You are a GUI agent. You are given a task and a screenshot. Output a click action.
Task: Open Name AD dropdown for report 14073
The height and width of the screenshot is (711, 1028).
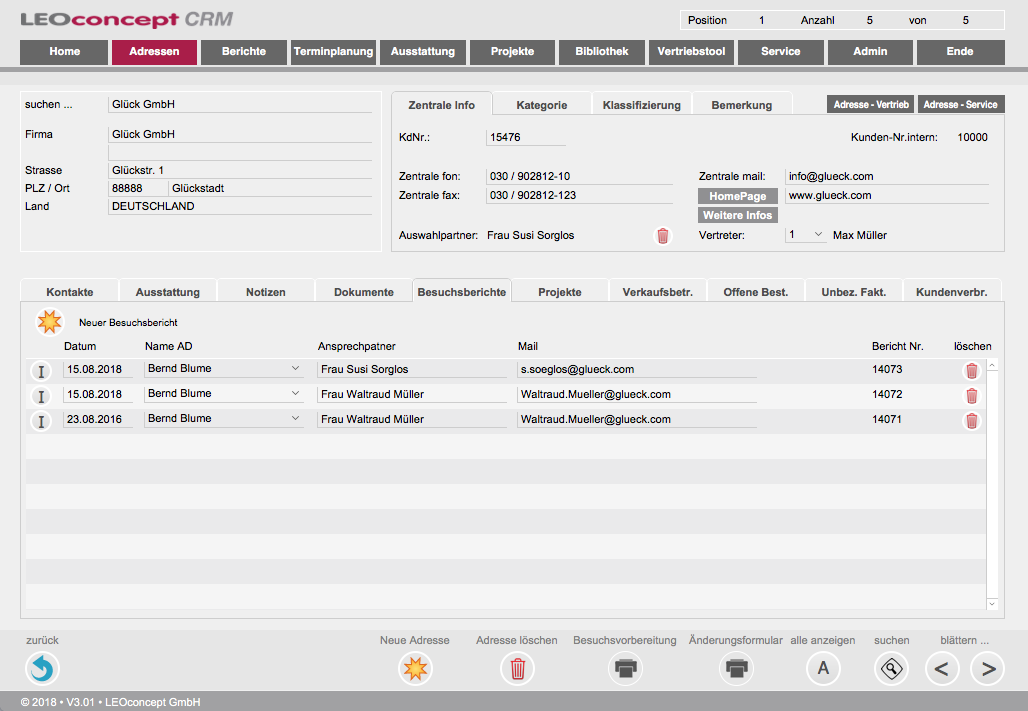tap(295, 369)
